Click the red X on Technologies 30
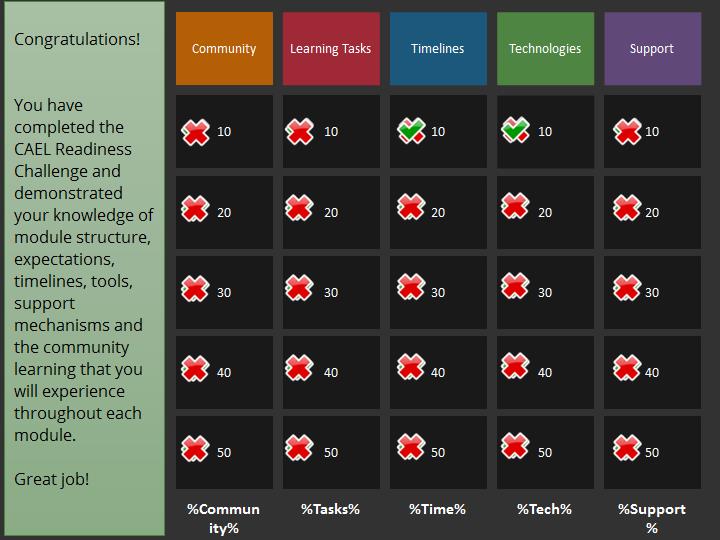Screen dimensions: 720x540 click(515, 286)
